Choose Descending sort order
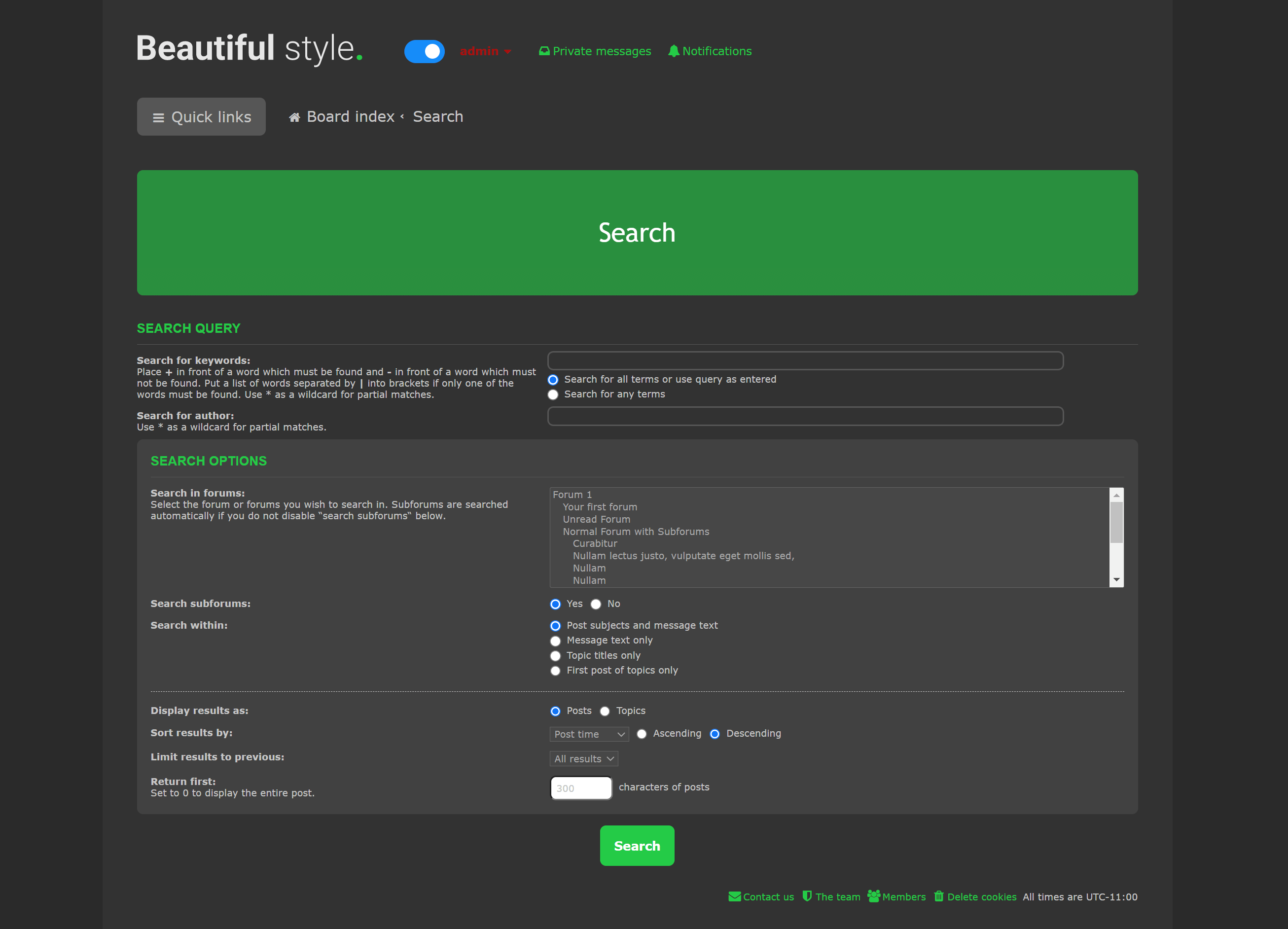1288x929 pixels. pos(715,734)
